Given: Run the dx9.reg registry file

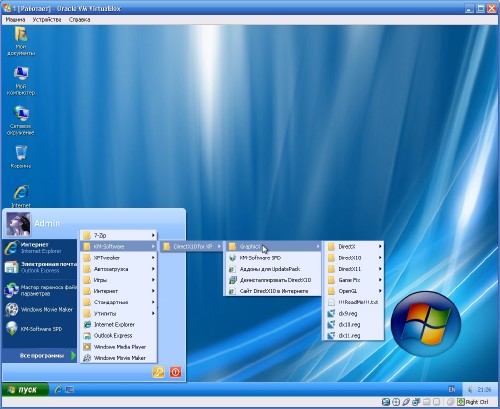Looking at the screenshot, I should 354,313.
